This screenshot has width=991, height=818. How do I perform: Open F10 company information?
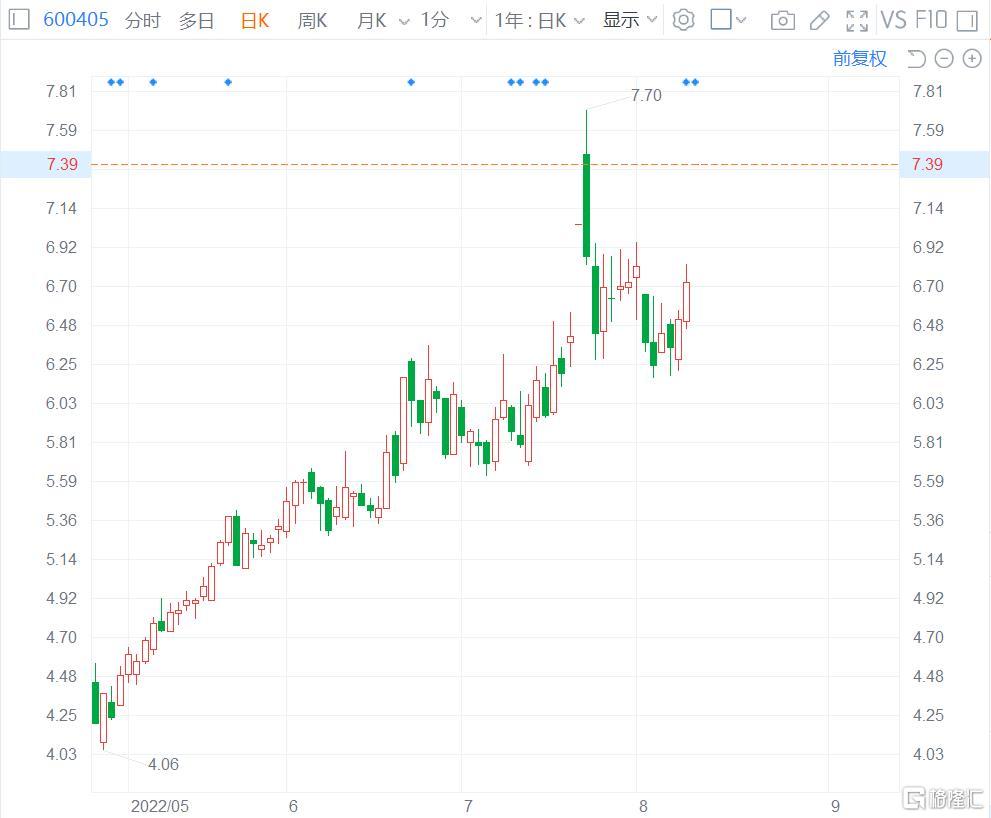coord(931,20)
